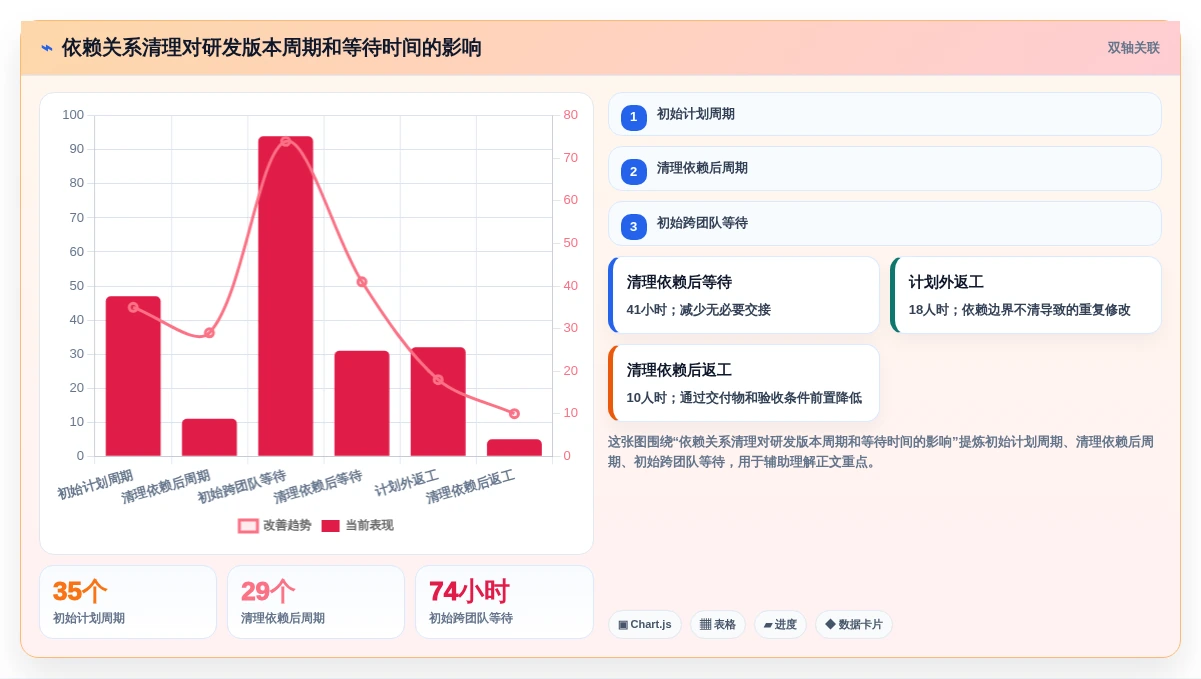Click the summary paragraph starting 这张图围绕
The height and width of the screenshot is (679, 1201).
click(x=881, y=452)
